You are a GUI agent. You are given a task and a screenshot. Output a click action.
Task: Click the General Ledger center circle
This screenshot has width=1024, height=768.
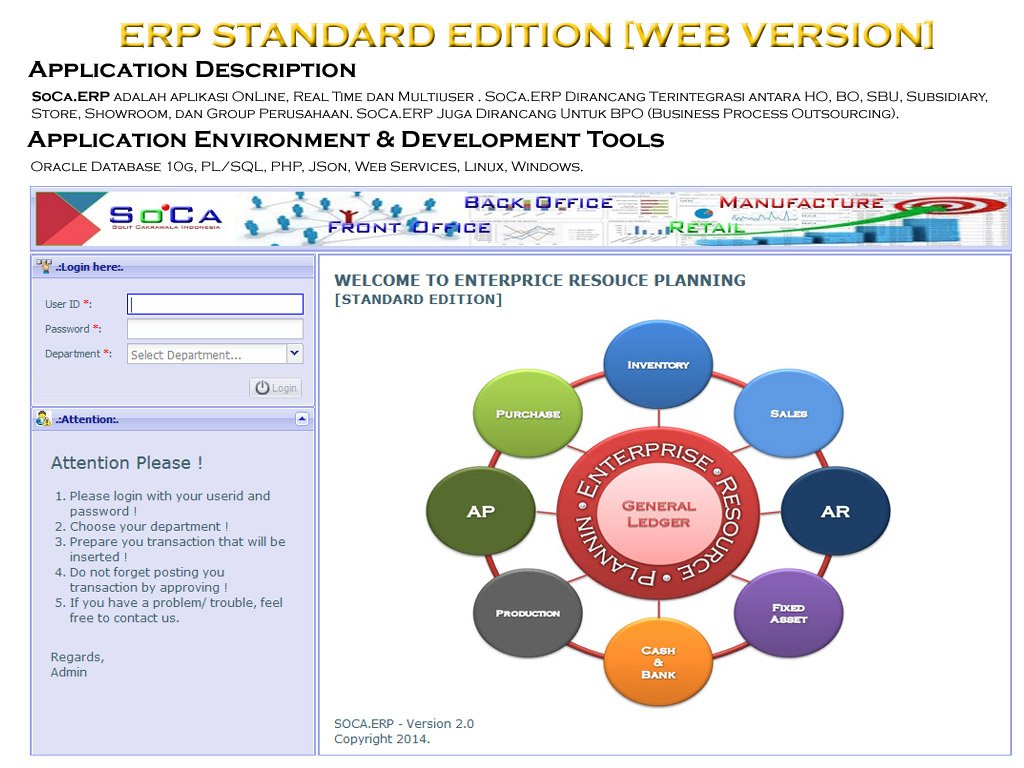click(x=658, y=514)
